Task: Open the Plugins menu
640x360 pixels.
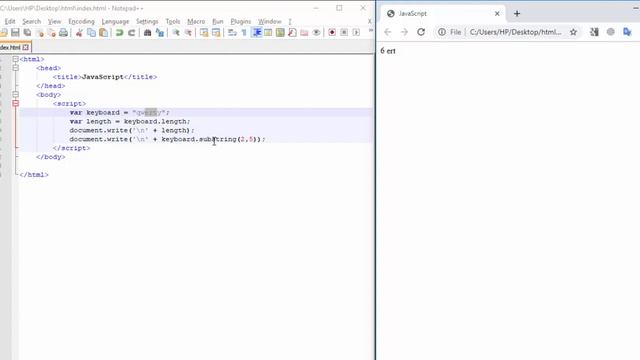Action: point(241,22)
